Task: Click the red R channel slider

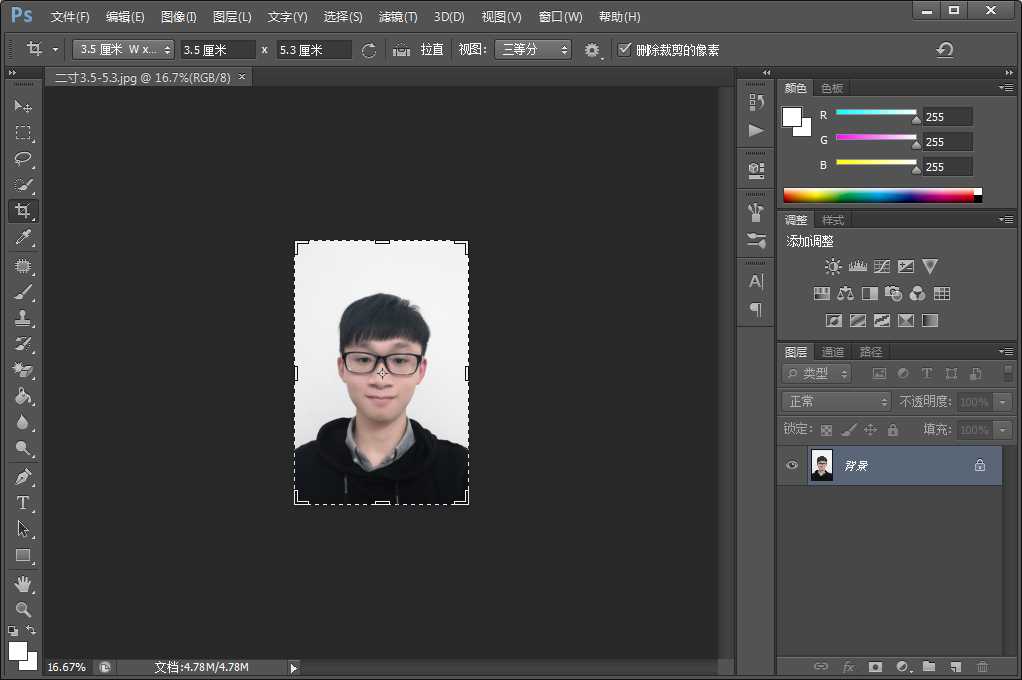Action: pyautogui.click(x=876, y=112)
